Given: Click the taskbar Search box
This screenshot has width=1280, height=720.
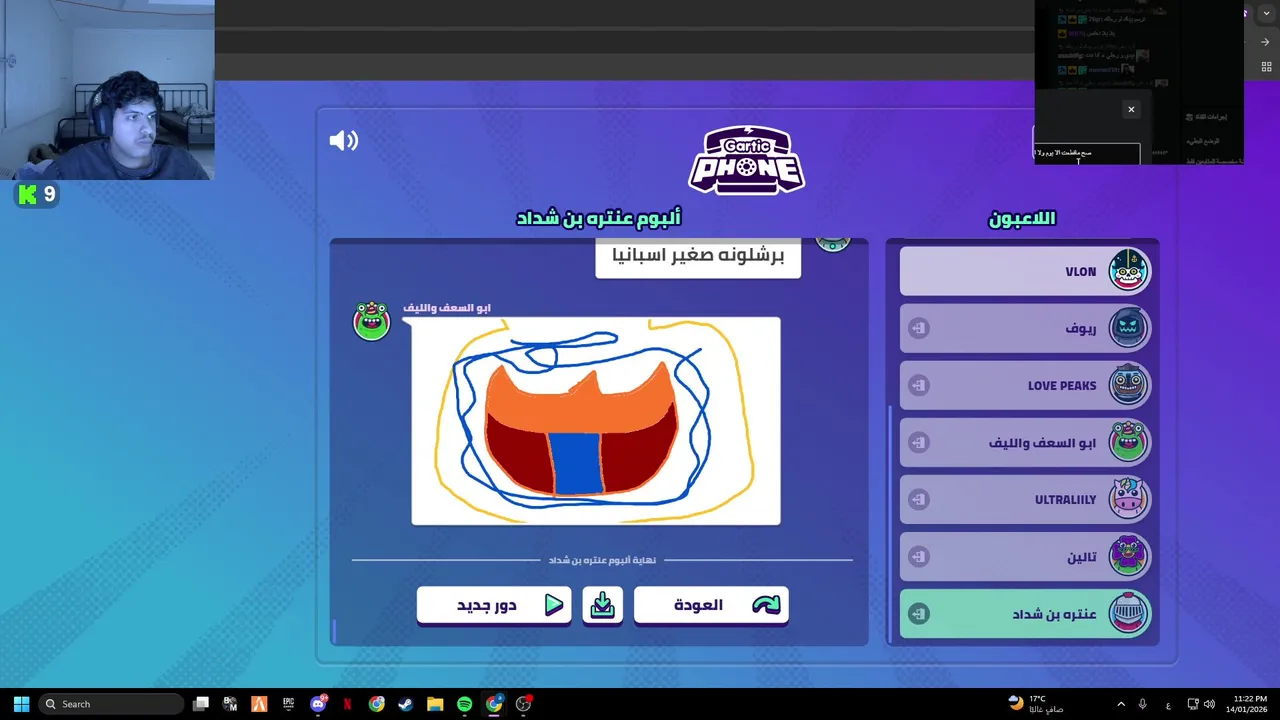Looking at the screenshot, I should coord(111,704).
